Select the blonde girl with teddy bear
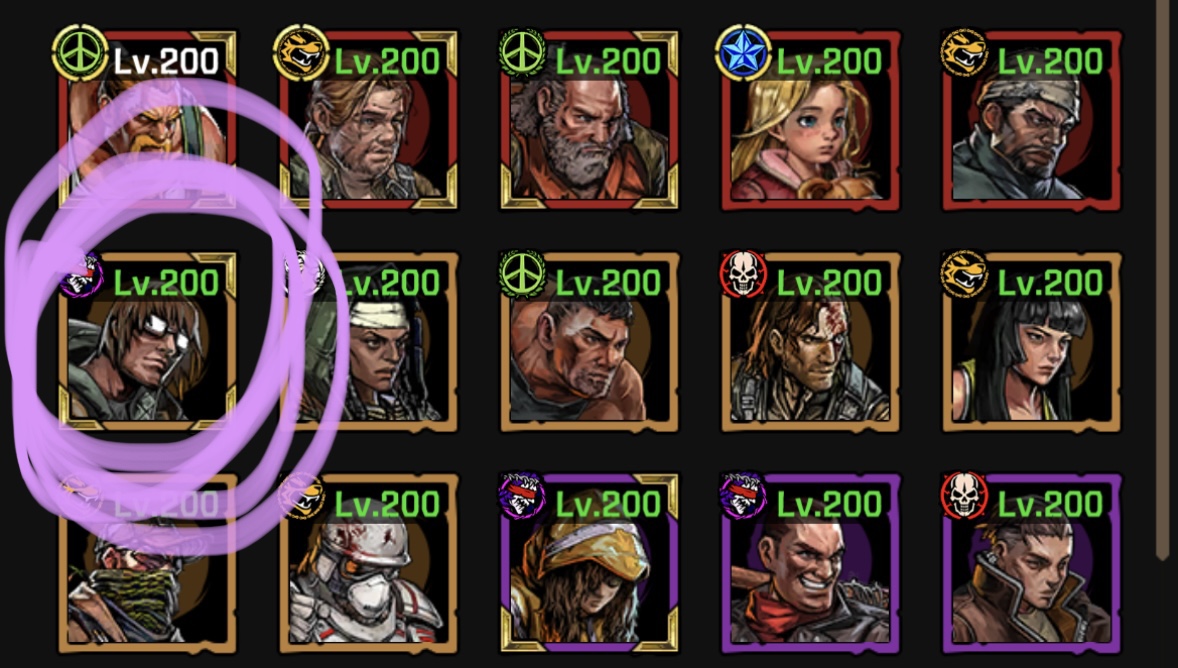Screen dimensions: 1178x668 coord(811,120)
